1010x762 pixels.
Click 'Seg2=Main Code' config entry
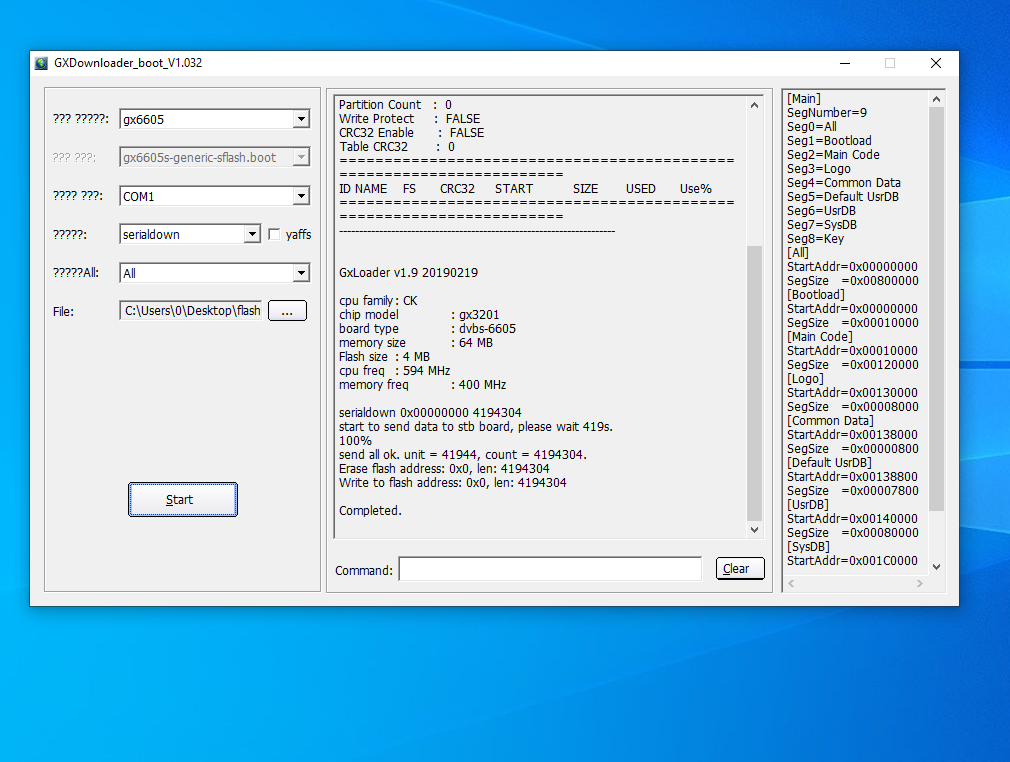pyautogui.click(x=833, y=155)
